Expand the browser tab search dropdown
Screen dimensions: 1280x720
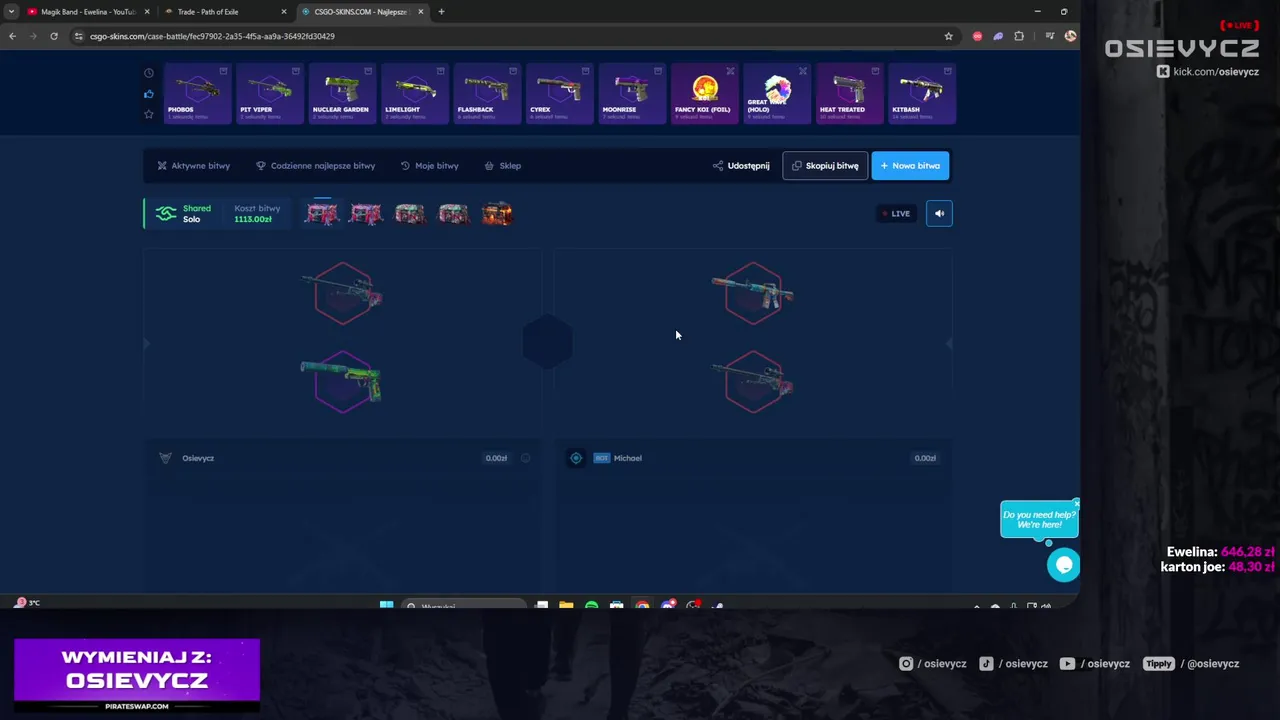pyautogui.click(x=11, y=12)
